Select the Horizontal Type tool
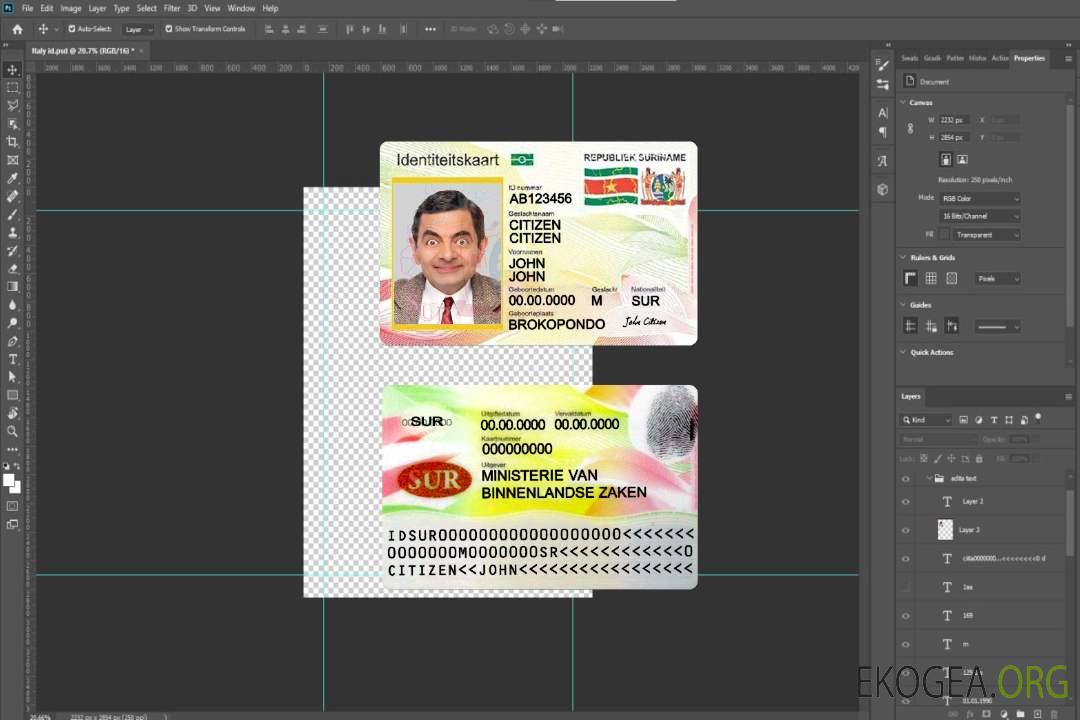The width and height of the screenshot is (1080, 720). pos(13,359)
